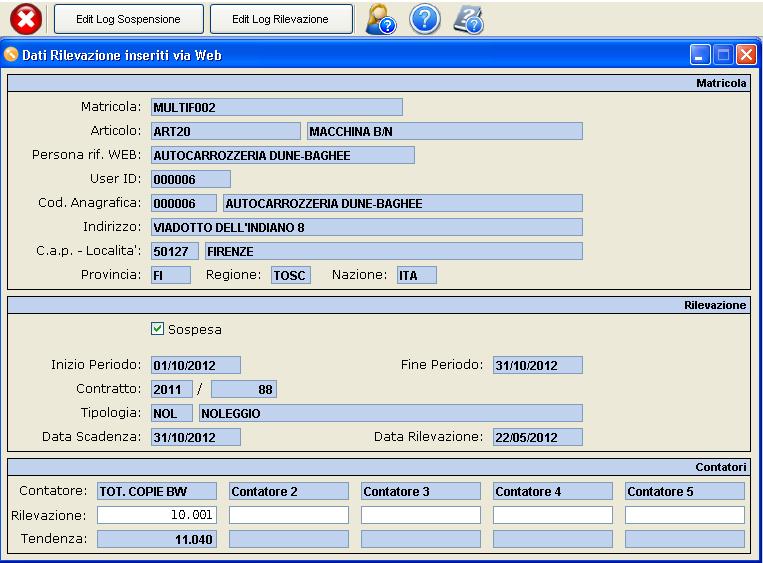Click Edit Log Rilevazione button
The height and width of the screenshot is (563, 763).
pyautogui.click(x=281, y=19)
